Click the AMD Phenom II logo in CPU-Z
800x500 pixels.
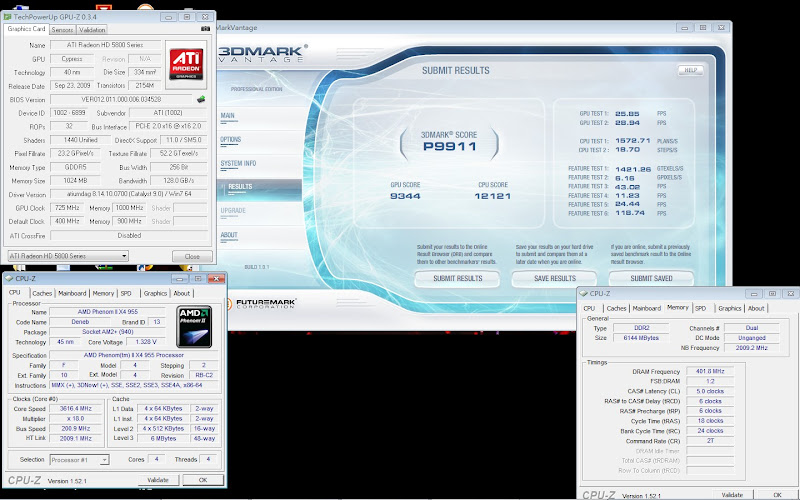point(194,327)
